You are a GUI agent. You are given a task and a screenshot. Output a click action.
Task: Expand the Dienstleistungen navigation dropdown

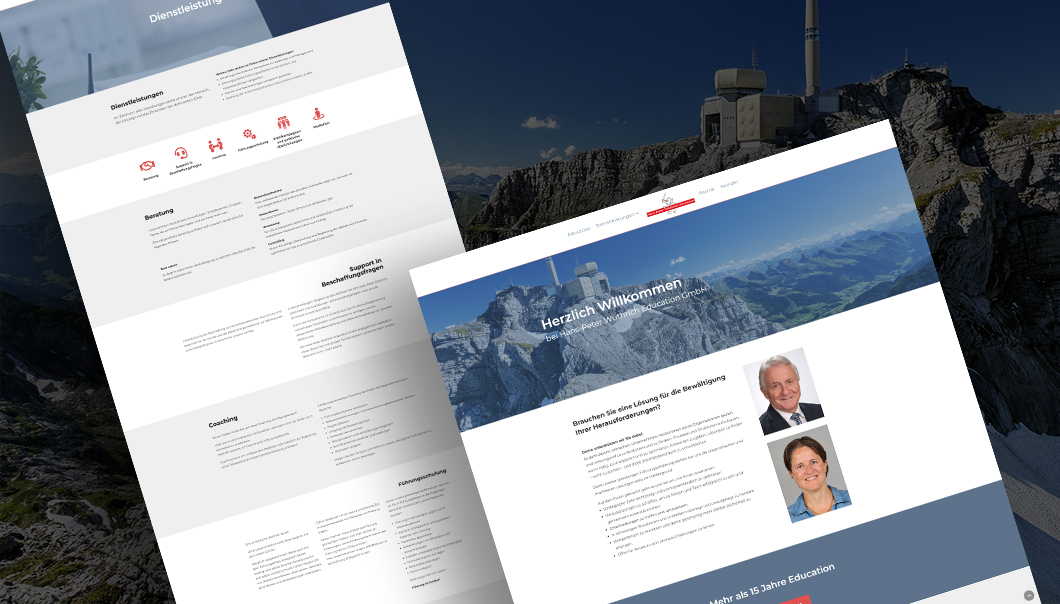click(617, 218)
